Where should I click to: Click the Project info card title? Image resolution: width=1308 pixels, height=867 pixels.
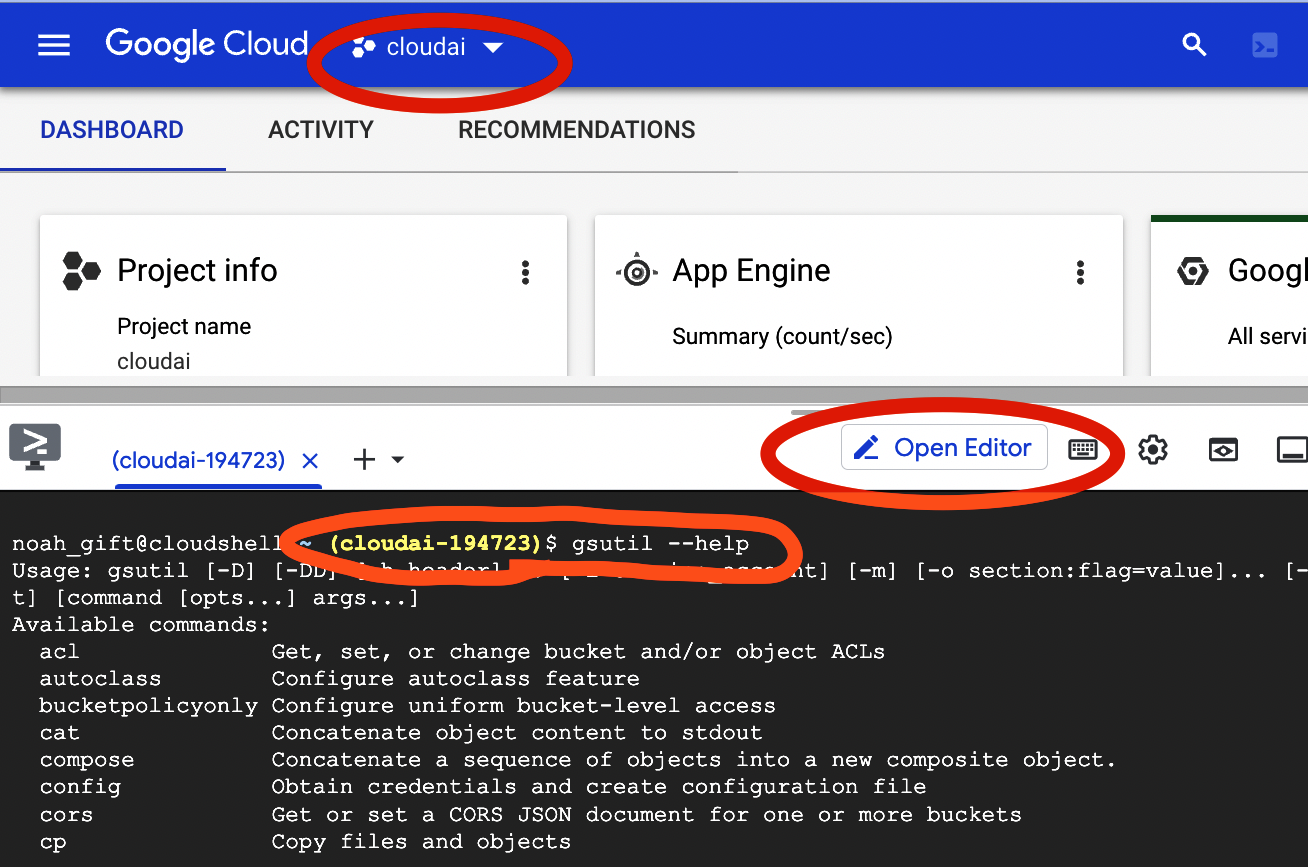pyautogui.click(x=197, y=271)
